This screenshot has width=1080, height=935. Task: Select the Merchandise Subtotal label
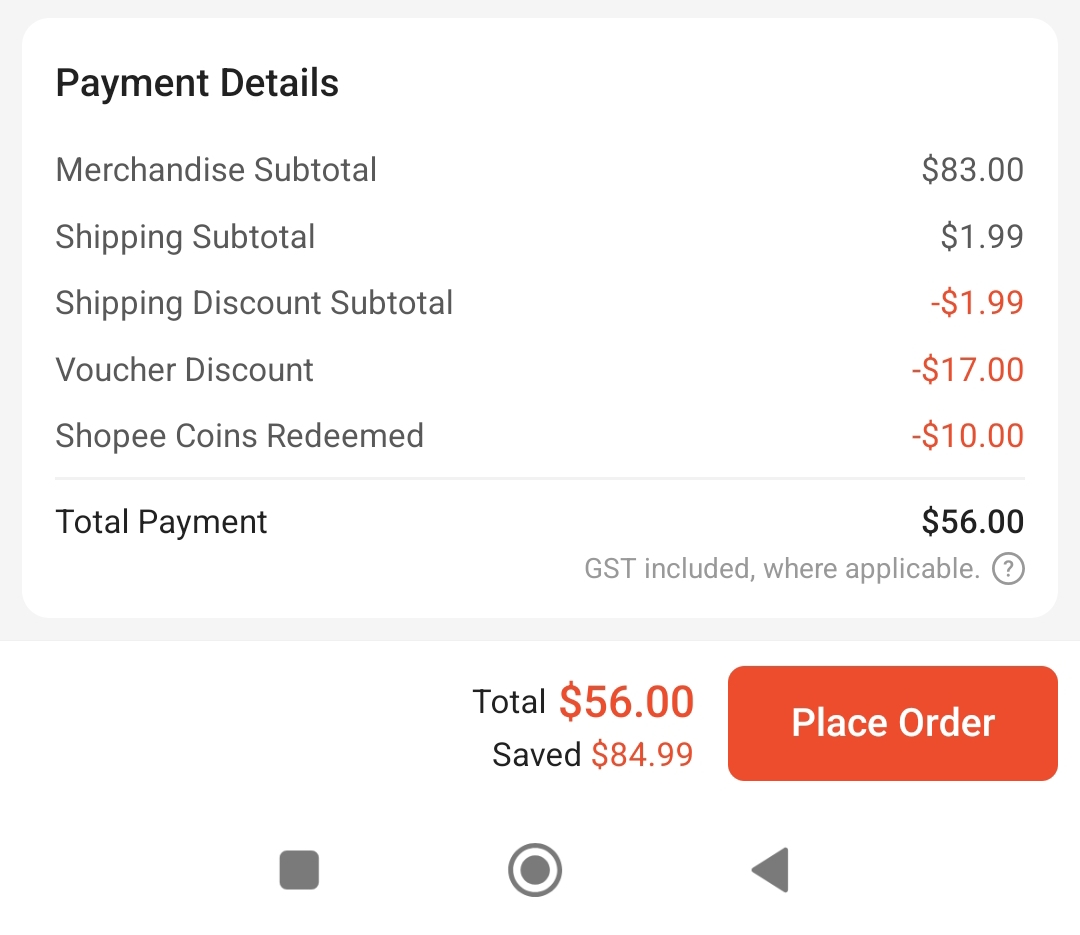[x=216, y=170]
